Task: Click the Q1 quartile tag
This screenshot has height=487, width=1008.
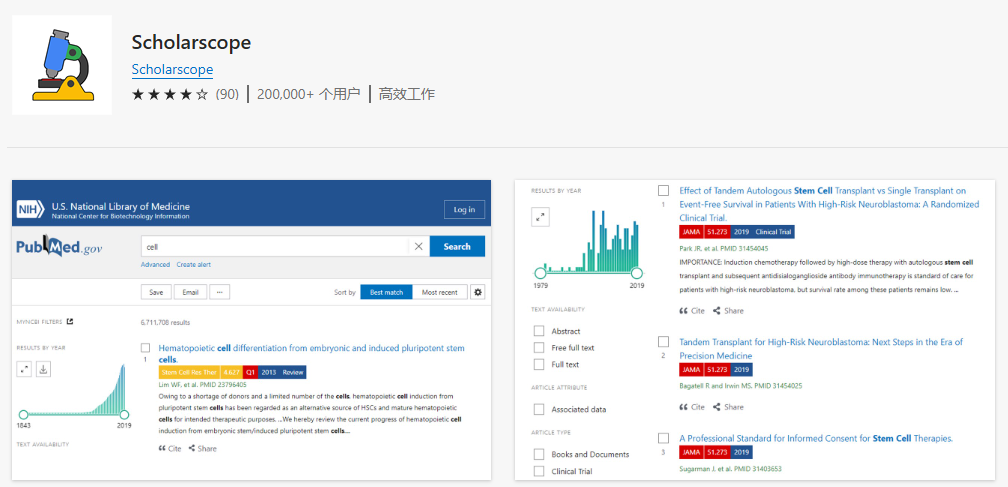Action: [x=250, y=372]
